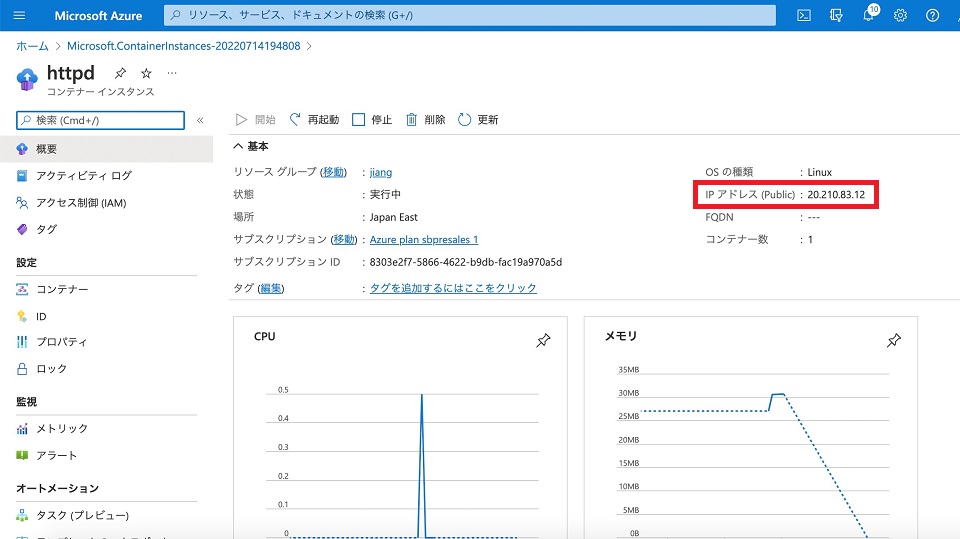Open the help question mark icon
The width and height of the screenshot is (960, 539).
[x=932, y=15]
